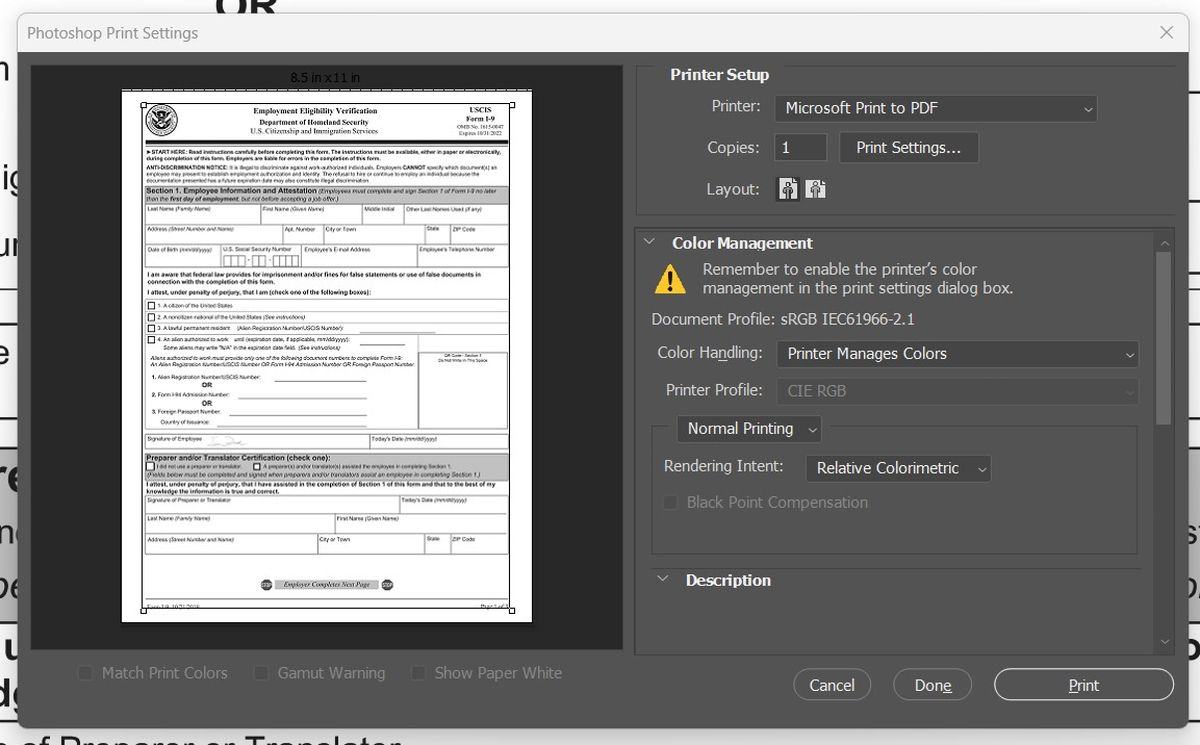Change the Color Handling option

pos(957,354)
